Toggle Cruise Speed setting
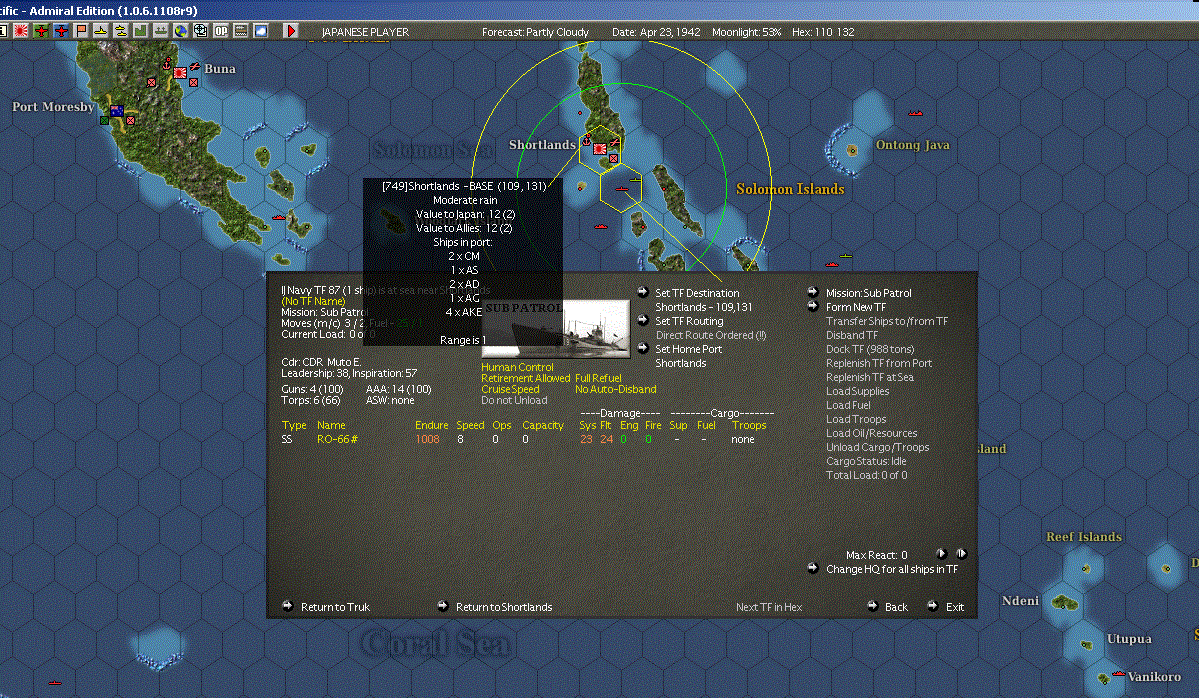 point(510,389)
